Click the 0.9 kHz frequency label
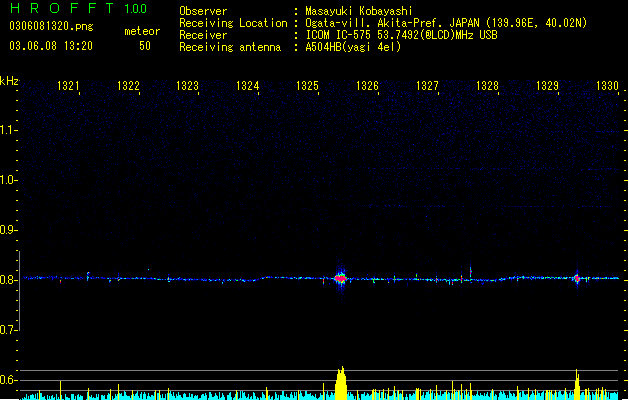Image resolution: width=629 pixels, height=400 pixels. point(8,230)
